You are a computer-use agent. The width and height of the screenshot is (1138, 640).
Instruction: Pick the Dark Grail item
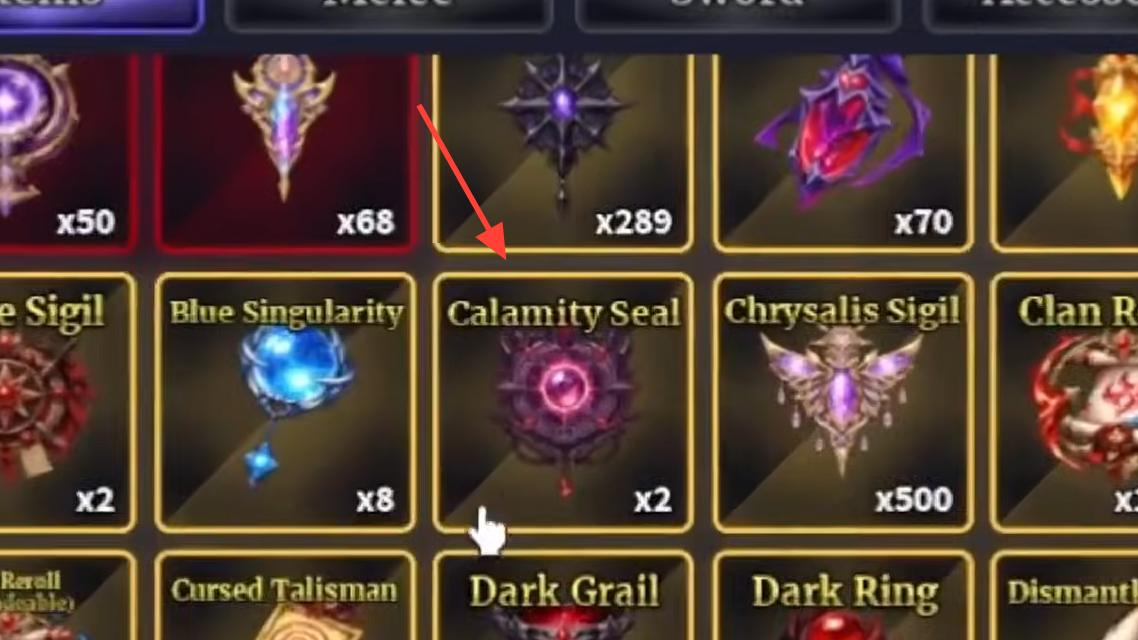563,596
